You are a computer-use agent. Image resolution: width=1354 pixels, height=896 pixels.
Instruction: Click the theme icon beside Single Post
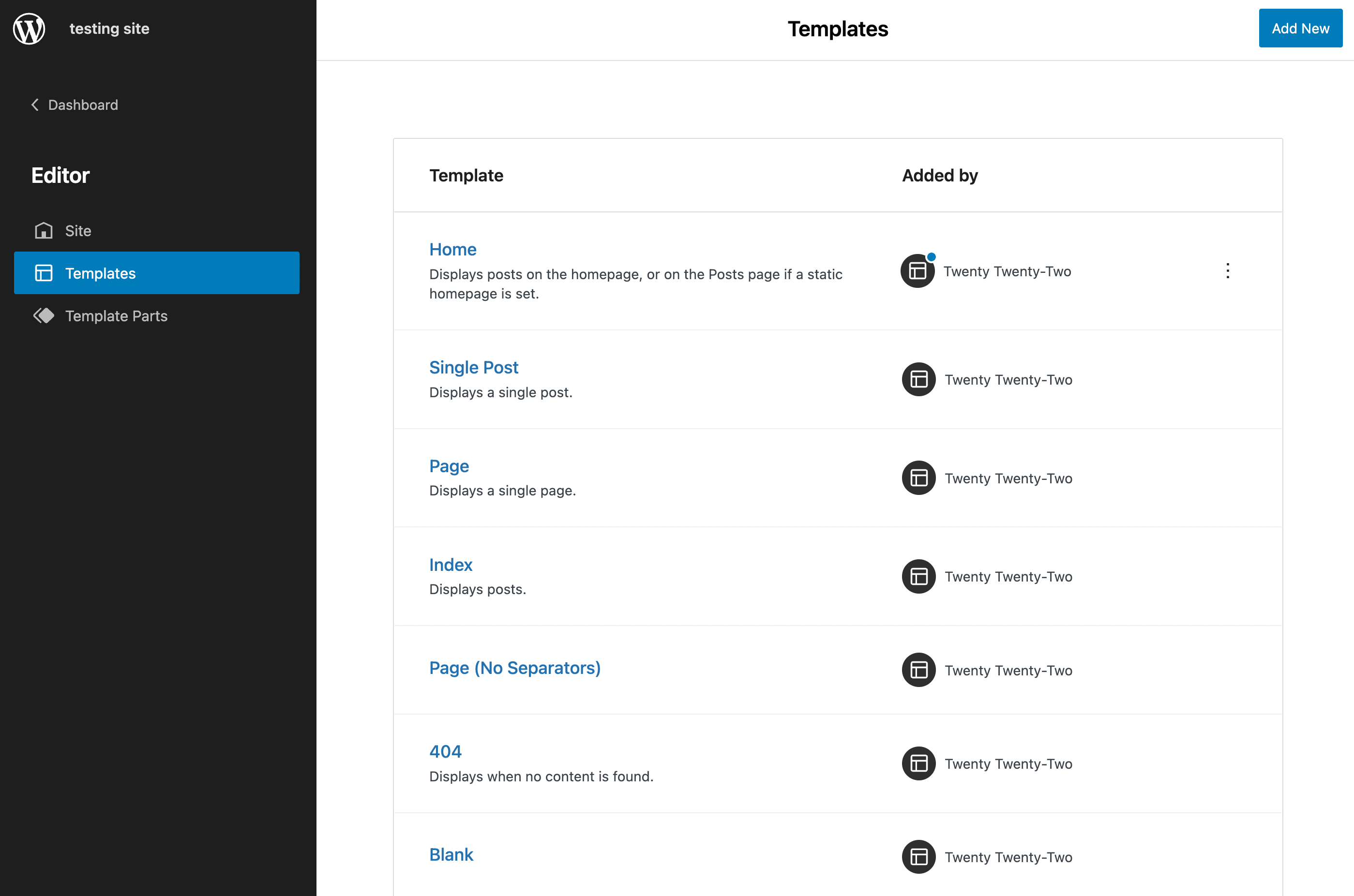pos(918,379)
